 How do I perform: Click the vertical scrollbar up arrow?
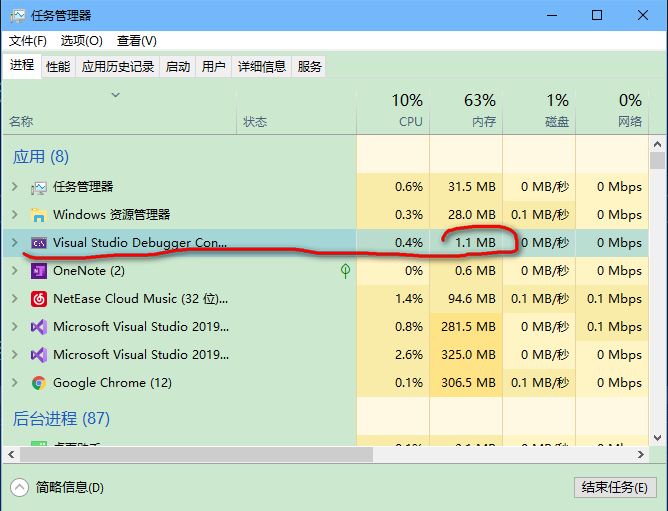(x=657, y=144)
